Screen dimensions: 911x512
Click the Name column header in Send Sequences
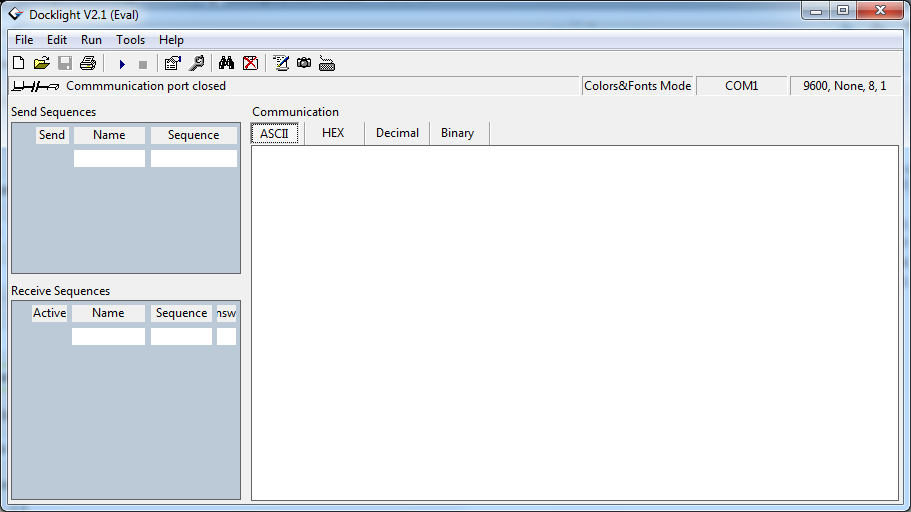109,135
